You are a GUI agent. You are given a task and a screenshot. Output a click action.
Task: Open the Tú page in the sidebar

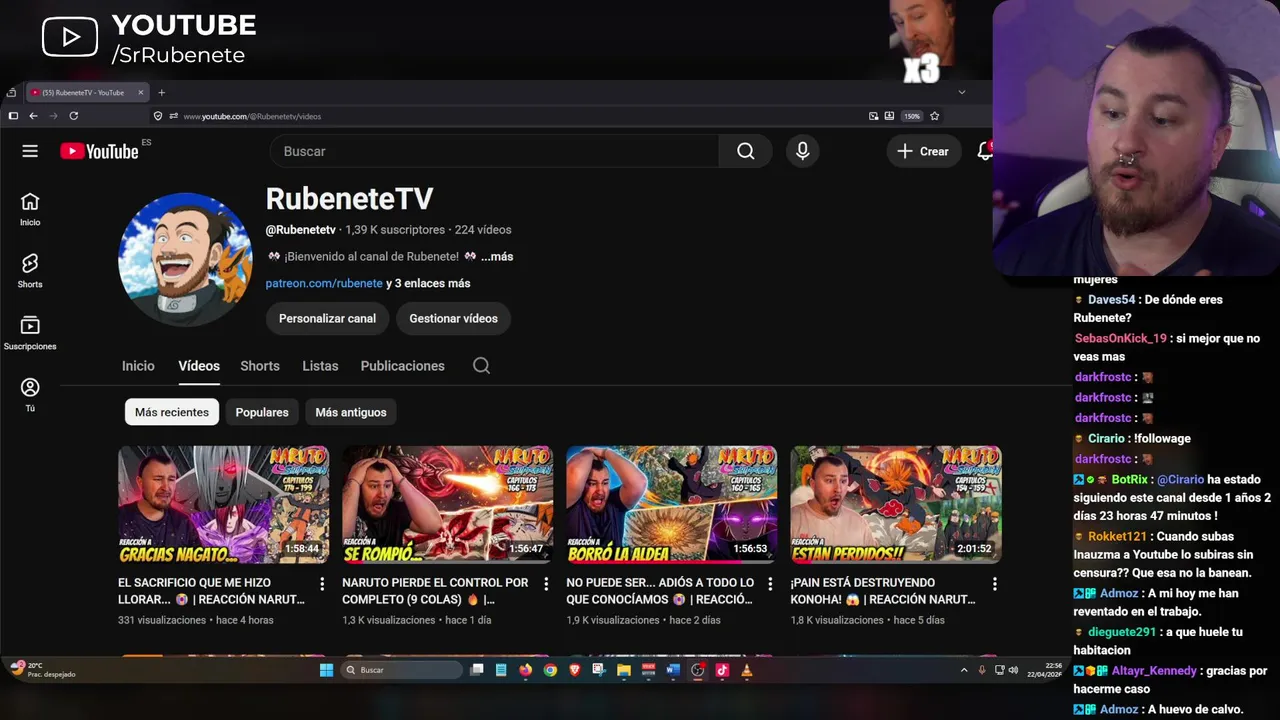coord(30,395)
